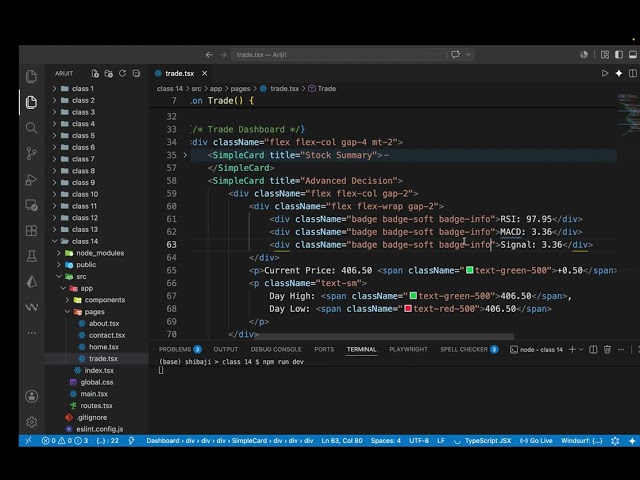Open global.css in the file tree

tap(97, 382)
